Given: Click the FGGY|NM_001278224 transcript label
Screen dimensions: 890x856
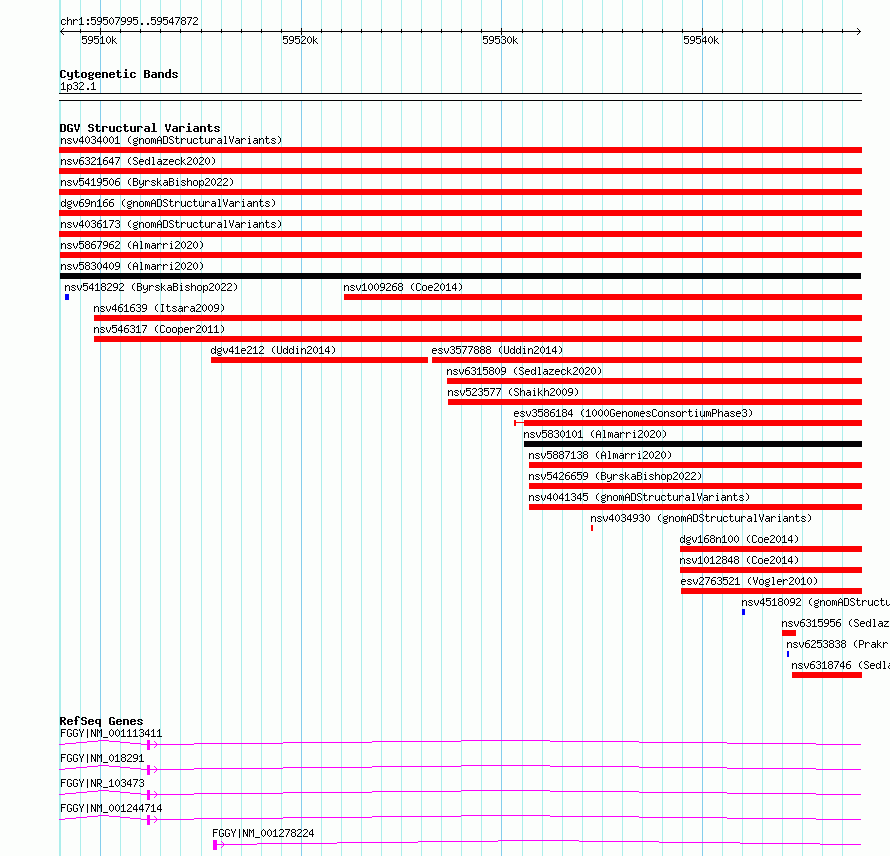Looking at the screenshot, I should 263,833.
